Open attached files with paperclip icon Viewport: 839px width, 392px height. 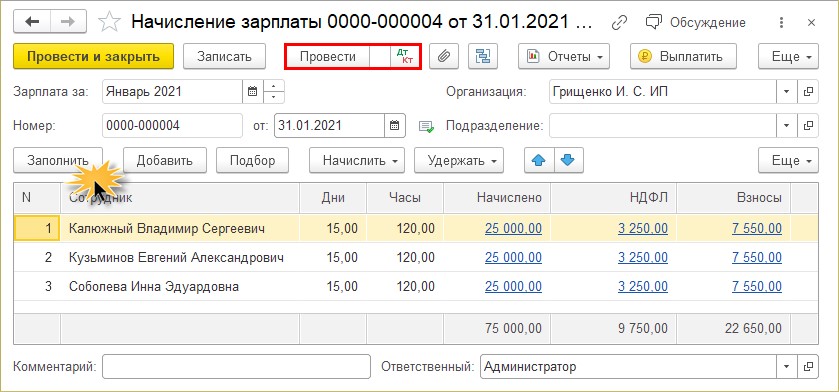pos(444,56)
